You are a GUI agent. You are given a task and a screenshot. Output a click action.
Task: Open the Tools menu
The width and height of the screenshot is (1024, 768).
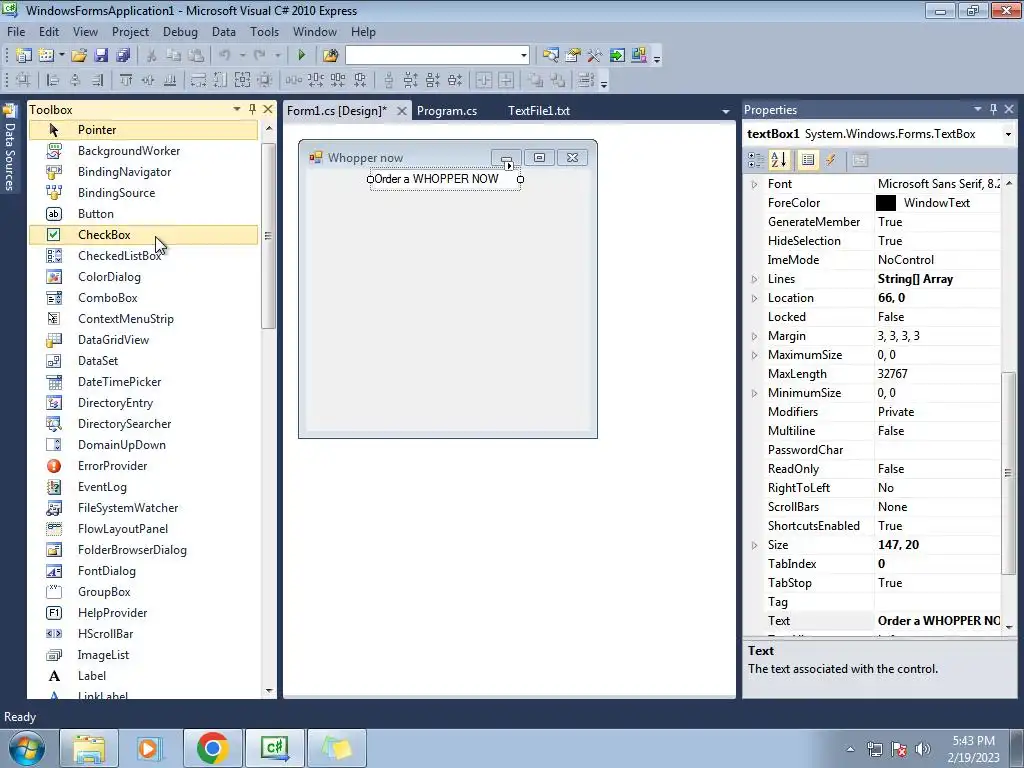click(x=264, y=31)
